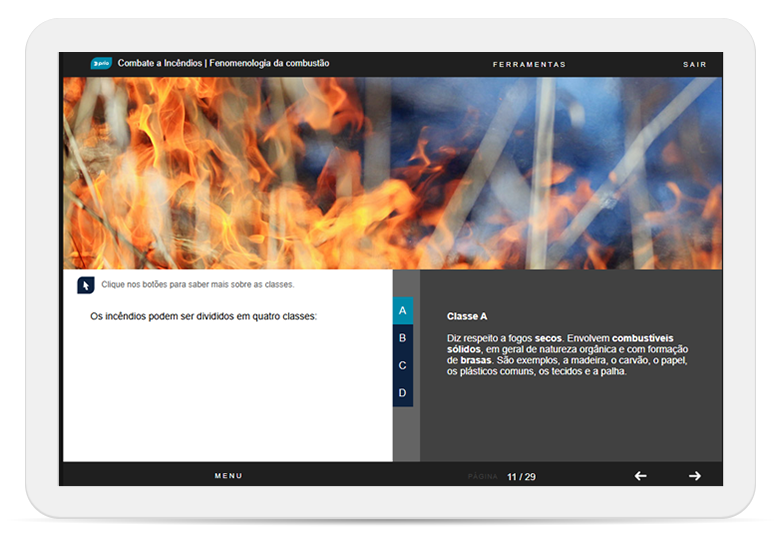Click the page counter 11 / 29

pyautogui.click(x=521, y=477)
